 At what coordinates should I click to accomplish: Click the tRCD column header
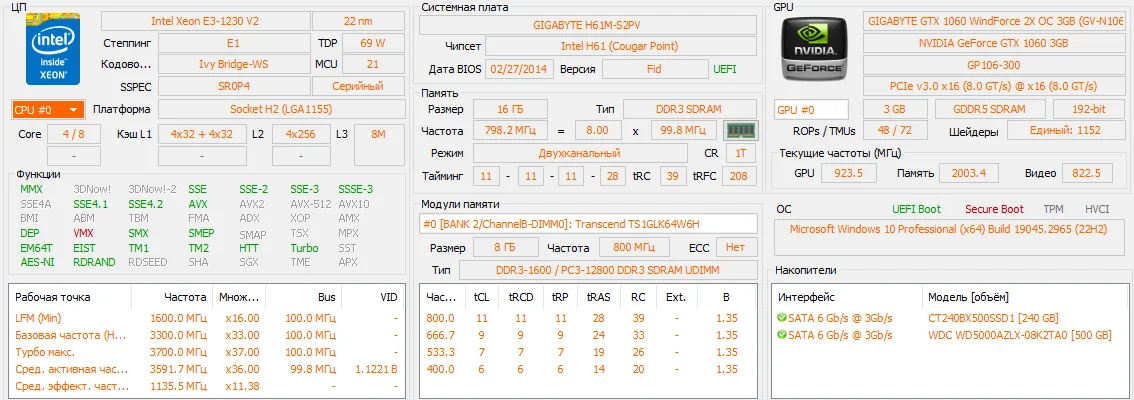click(521, 297)
